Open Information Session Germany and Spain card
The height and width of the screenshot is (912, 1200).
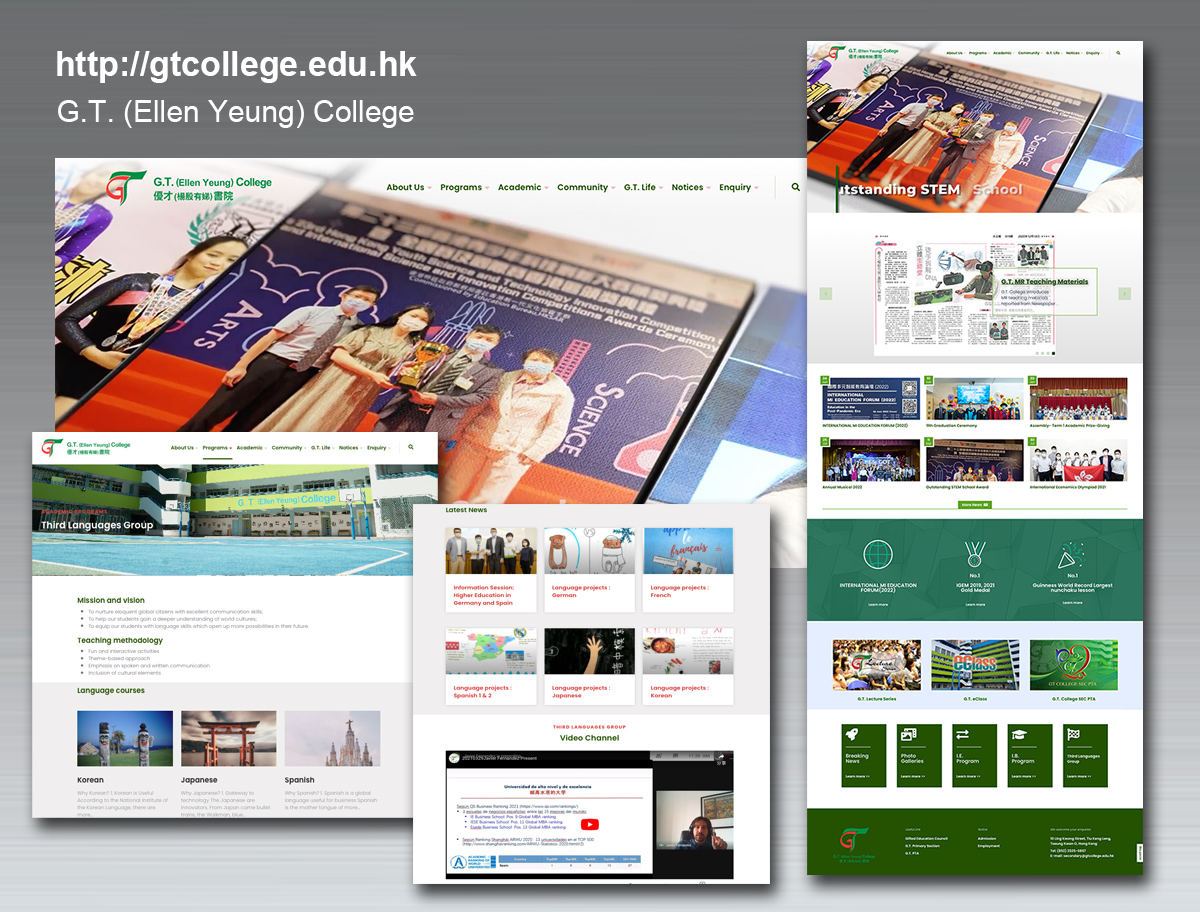tap(491, 570)
